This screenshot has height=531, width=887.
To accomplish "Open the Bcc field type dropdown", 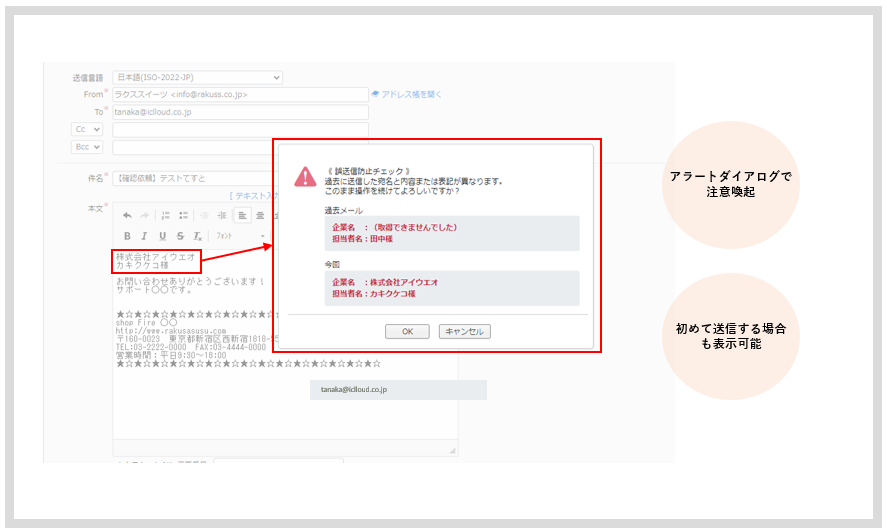I will click(87, 147).
